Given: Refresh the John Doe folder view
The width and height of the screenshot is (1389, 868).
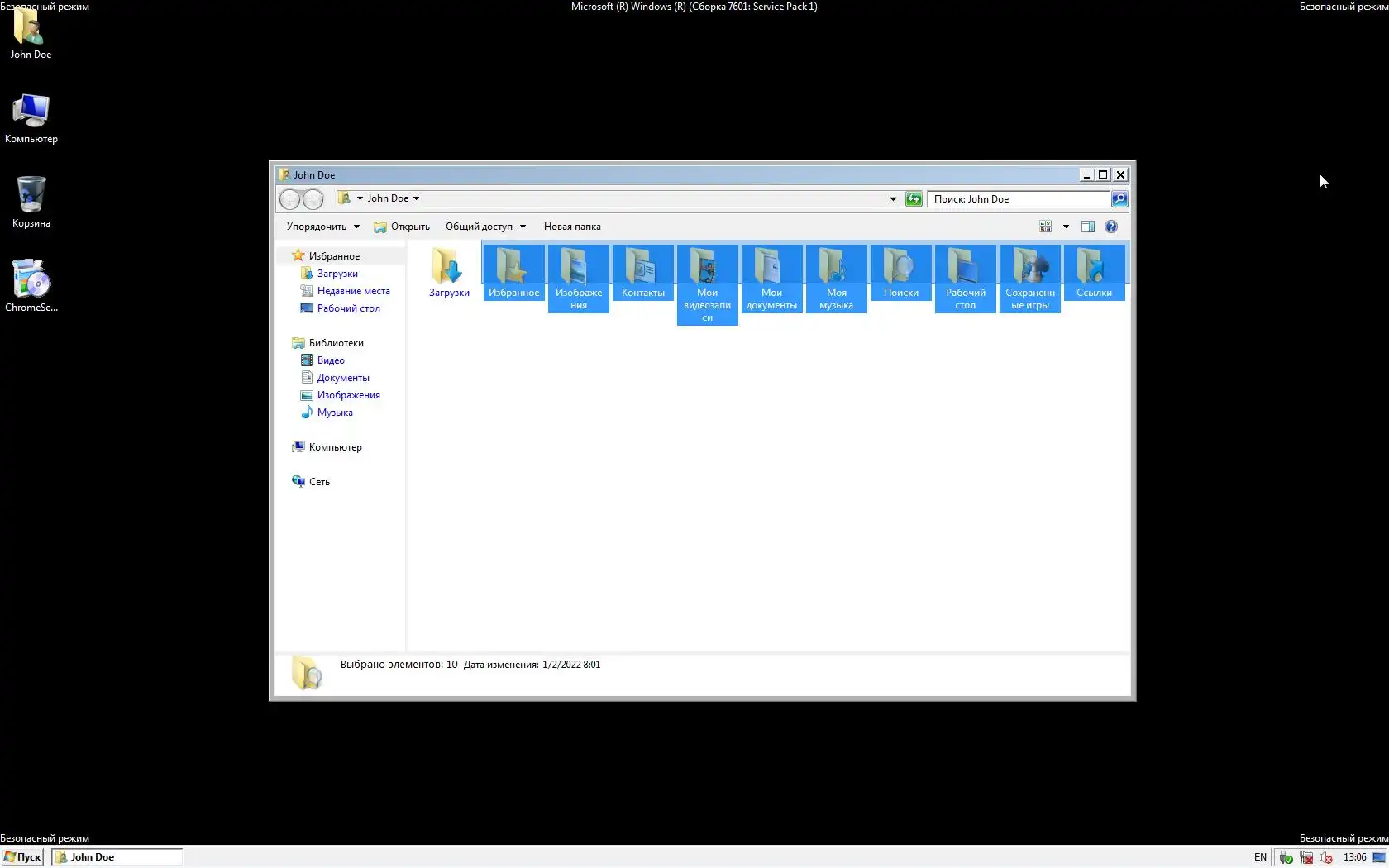Looking at the screenshot, I should click(914, 199).
